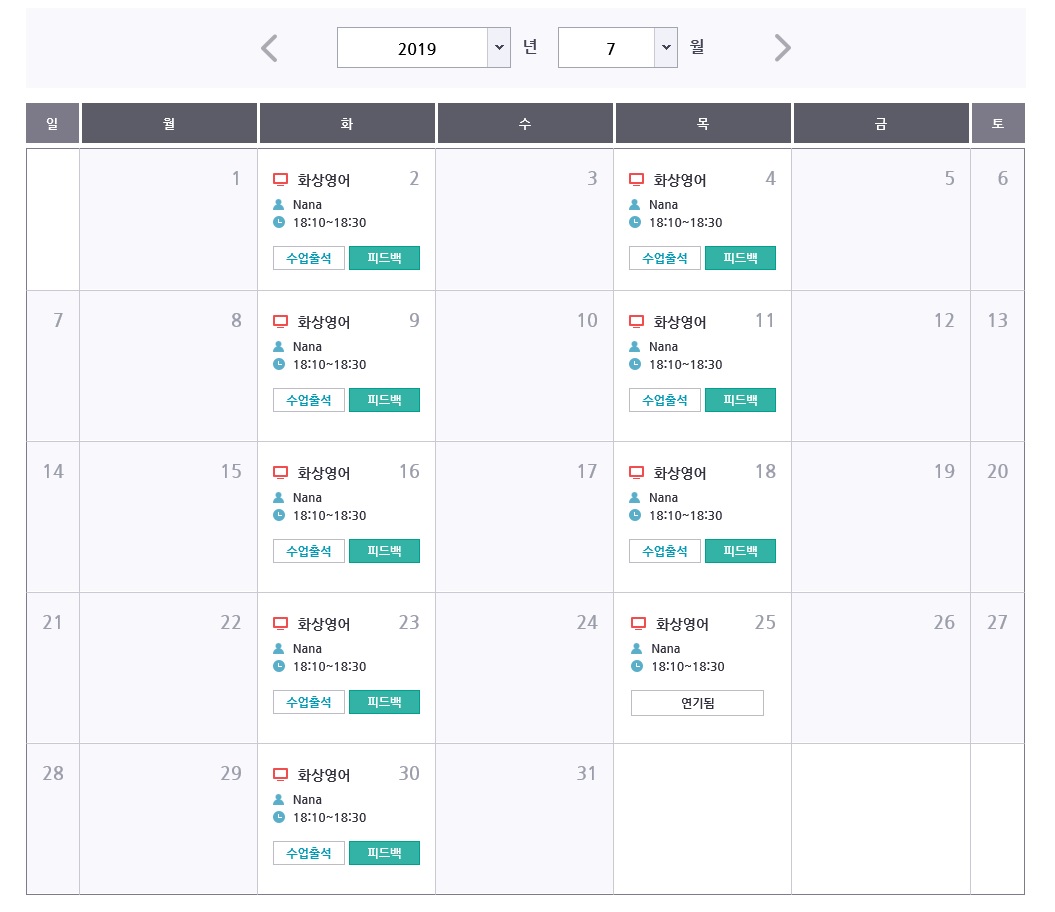Screen dimensions: 1055x912
Task: Click the monitor icon on July 18
Action: point(636,472)
